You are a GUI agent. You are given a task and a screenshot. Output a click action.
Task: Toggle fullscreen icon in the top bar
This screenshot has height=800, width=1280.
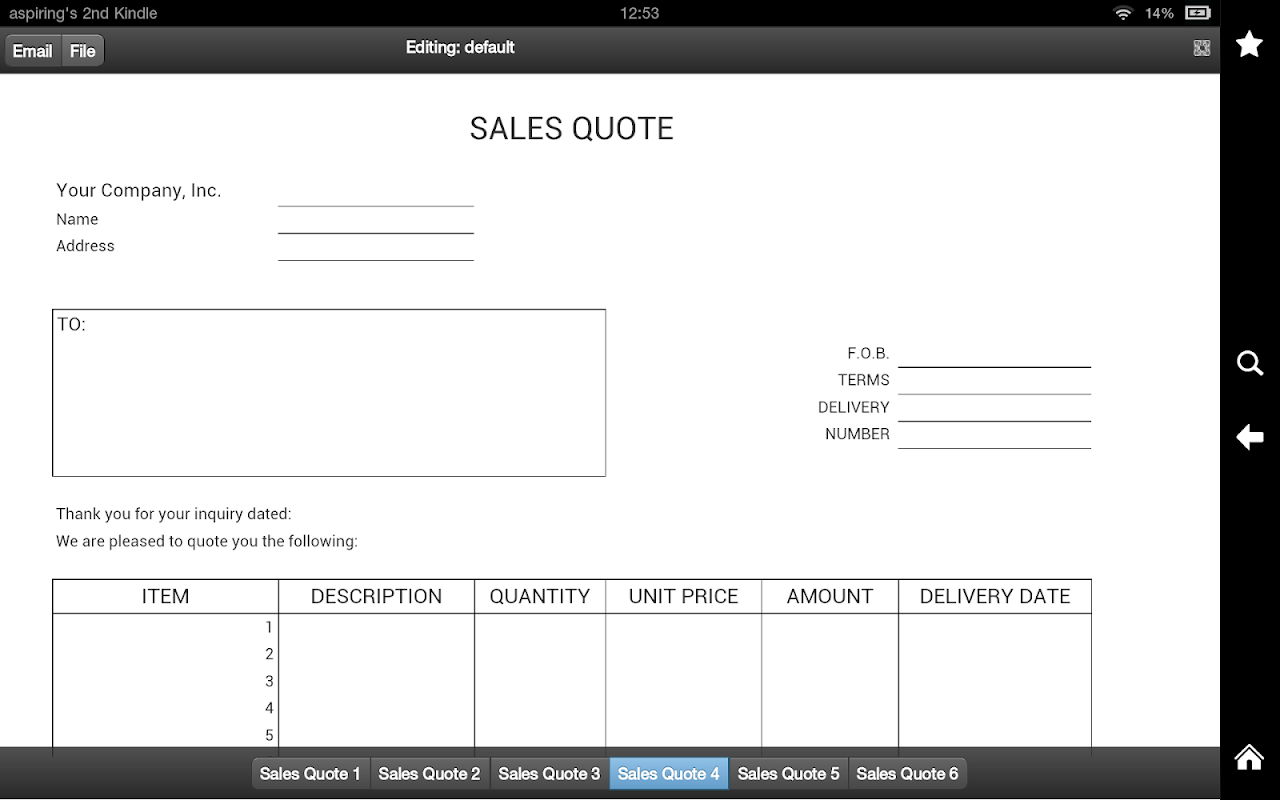point(1202,48)
